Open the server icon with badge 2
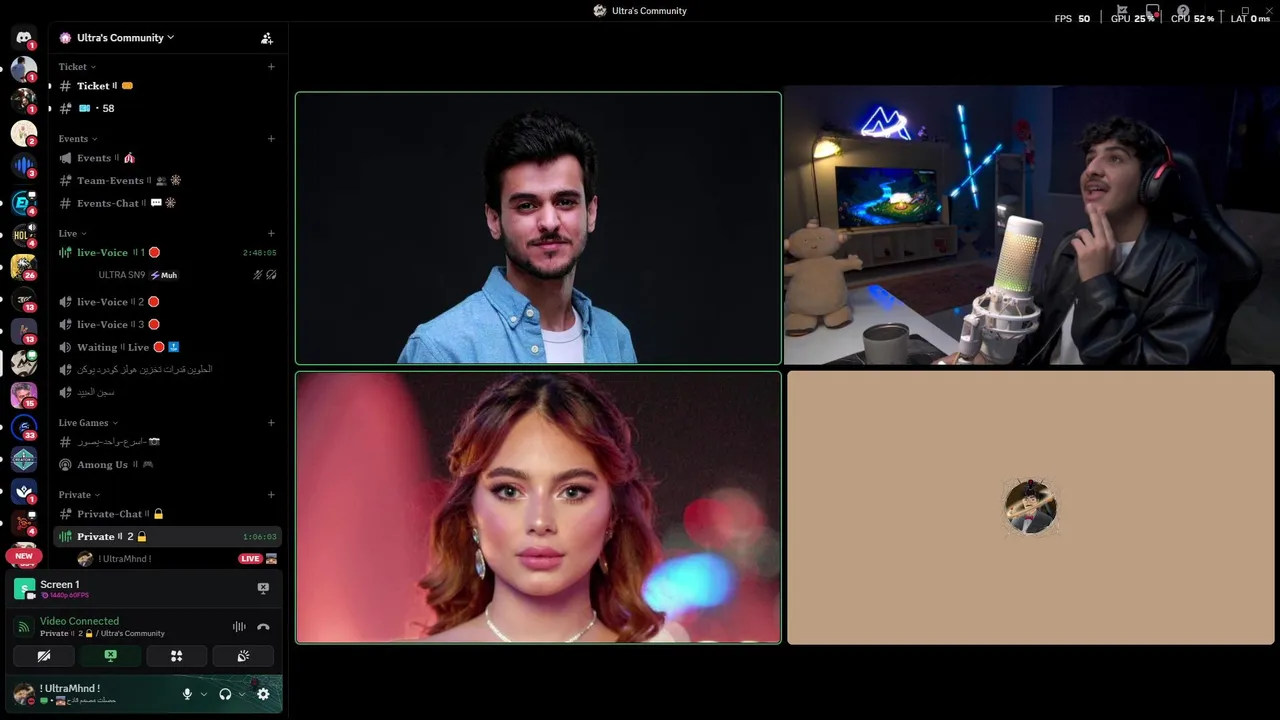The height and width of the screenshot is (720, 1280). pos(24,133)
